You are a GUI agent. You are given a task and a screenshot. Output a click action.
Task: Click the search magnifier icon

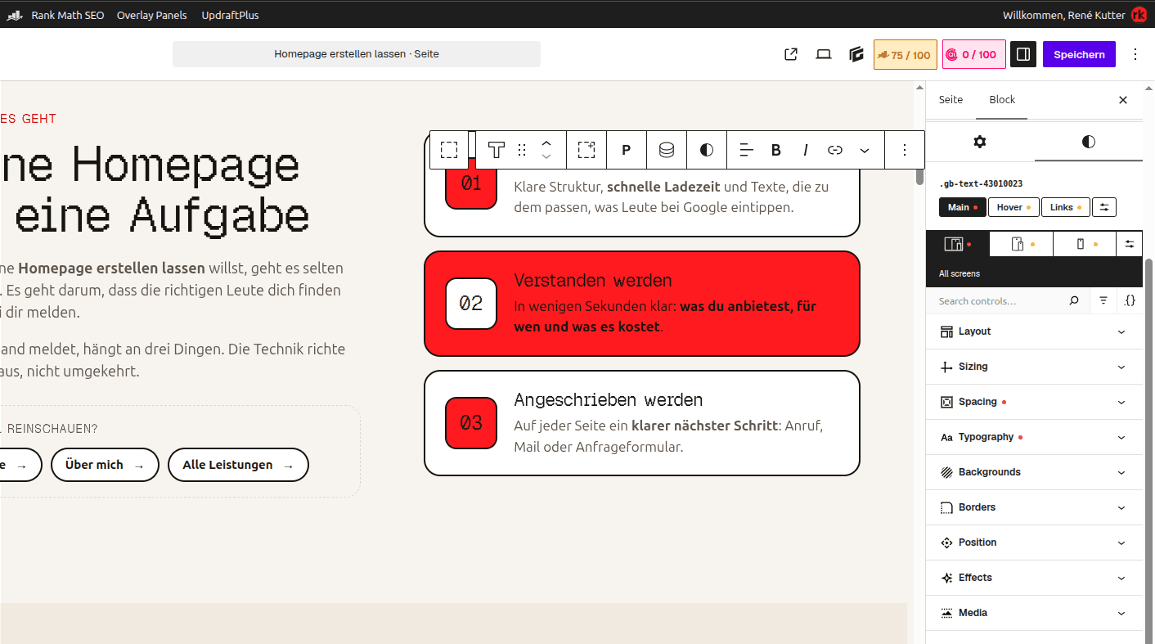[1074, 301]
